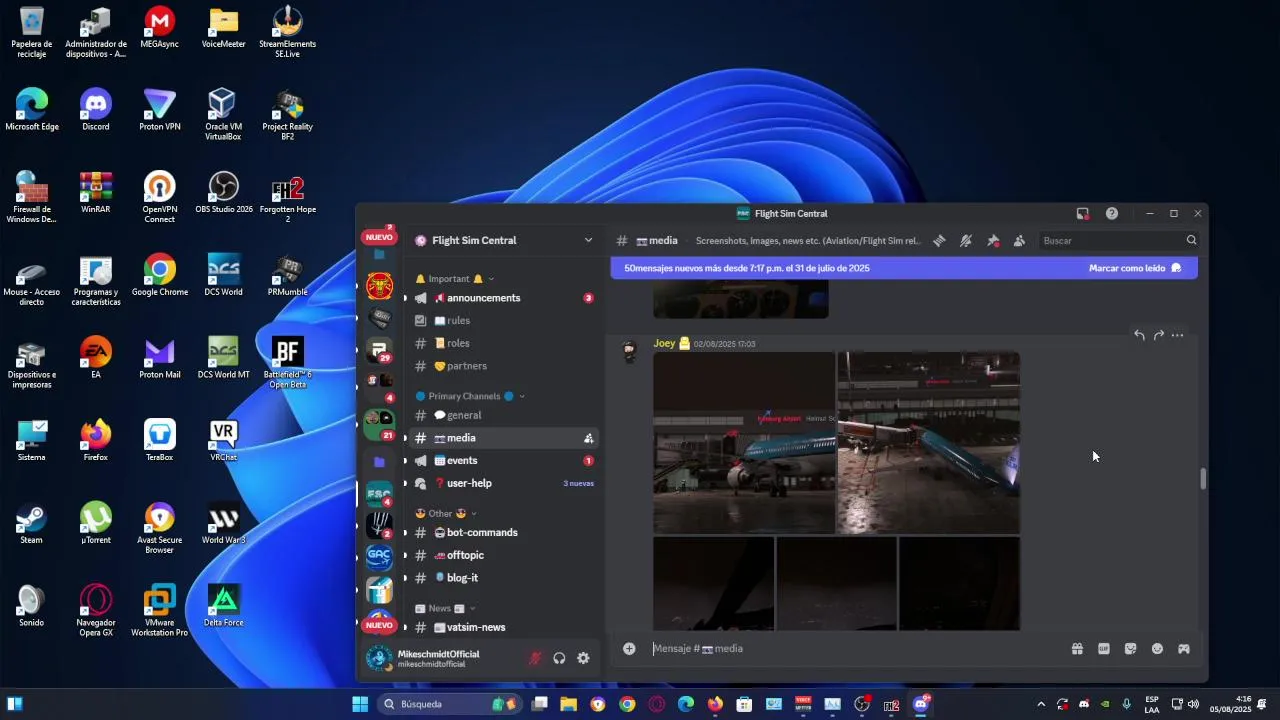The height and width of the screenshot is (720, 1280).
Task: Open pinned messages in channel header
Action: [993, 241]
